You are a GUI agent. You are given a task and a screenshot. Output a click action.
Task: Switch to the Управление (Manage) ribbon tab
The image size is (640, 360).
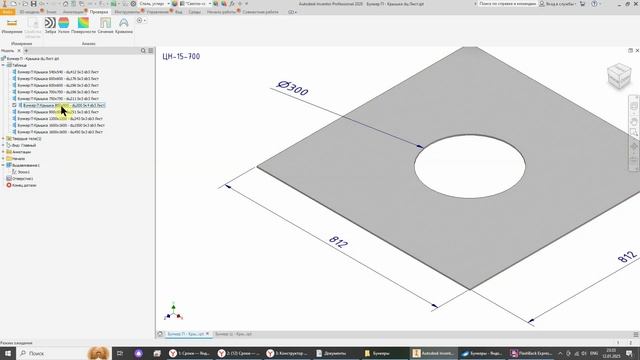[158, 12]
